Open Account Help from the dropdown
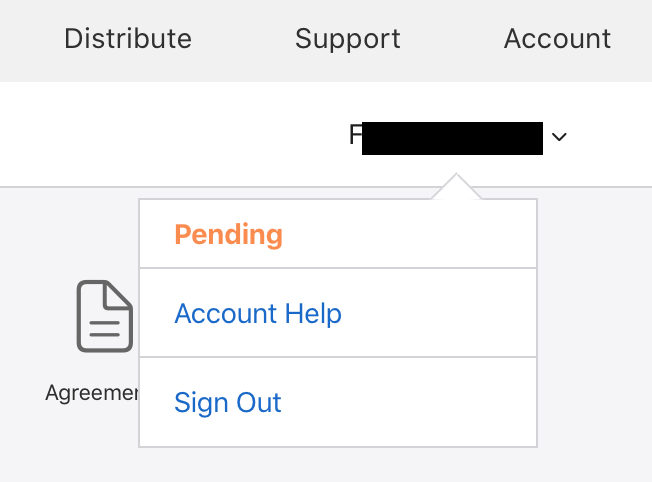This screenshot has height=482, width=652. 258,314
